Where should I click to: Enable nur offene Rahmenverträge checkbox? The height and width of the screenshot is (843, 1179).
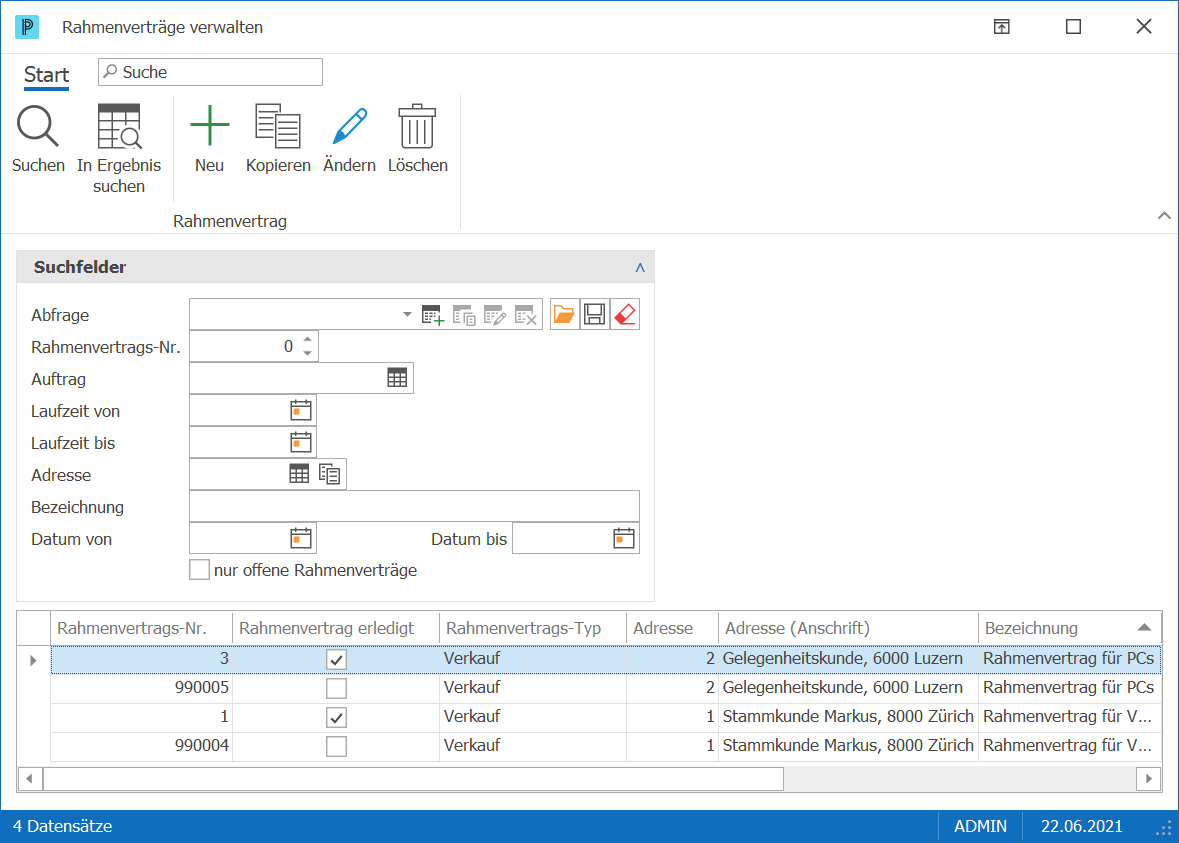199,570
